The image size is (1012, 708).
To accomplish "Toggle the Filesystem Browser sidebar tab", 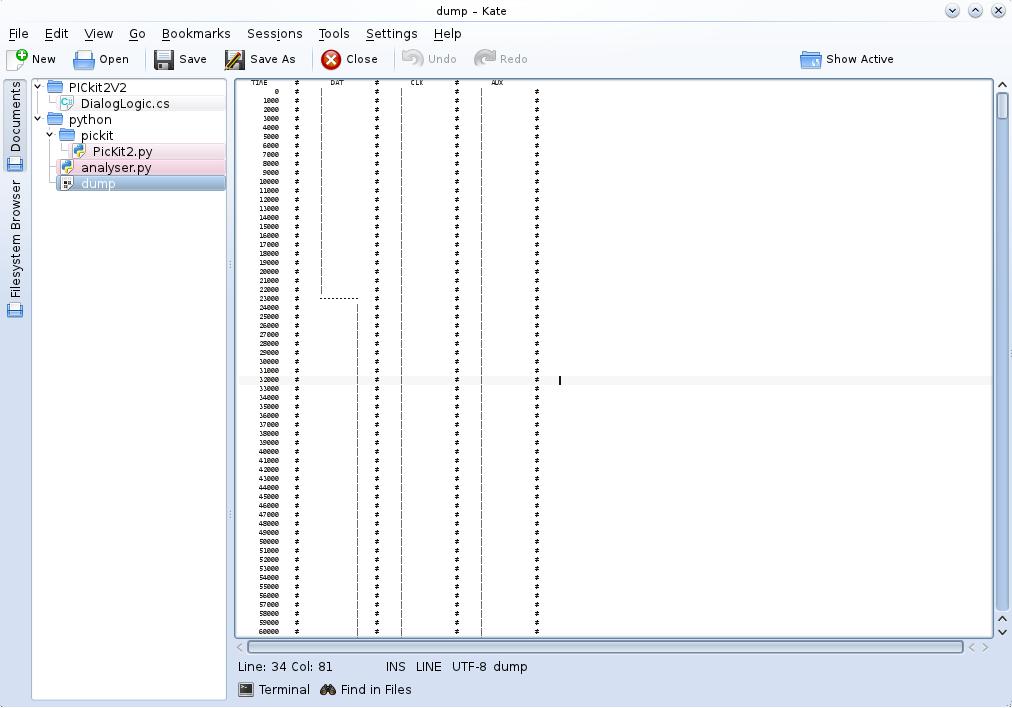I will tap(15, 248).
